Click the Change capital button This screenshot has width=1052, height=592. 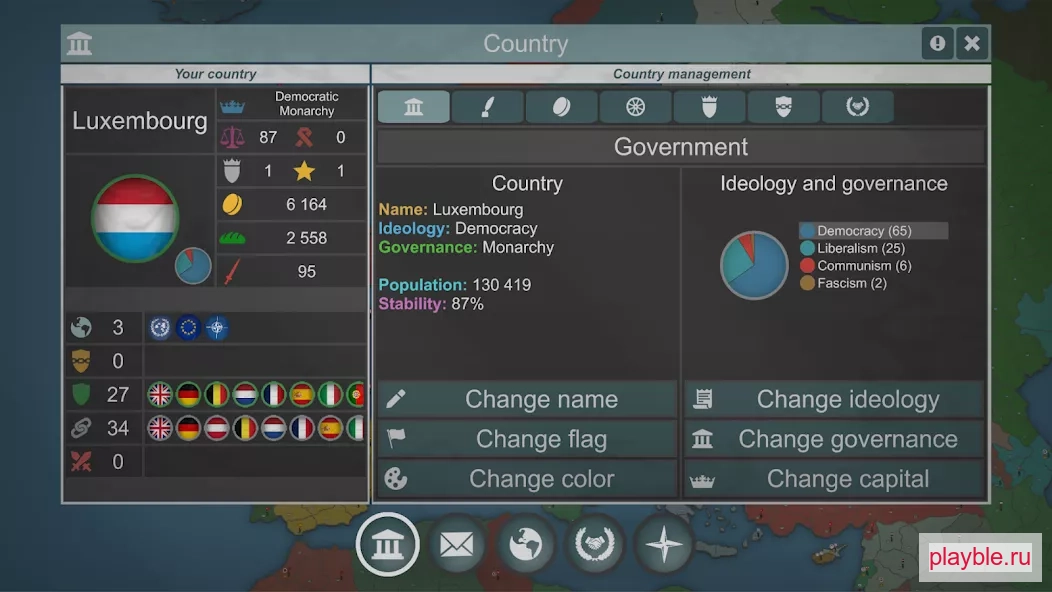[834, 479]
